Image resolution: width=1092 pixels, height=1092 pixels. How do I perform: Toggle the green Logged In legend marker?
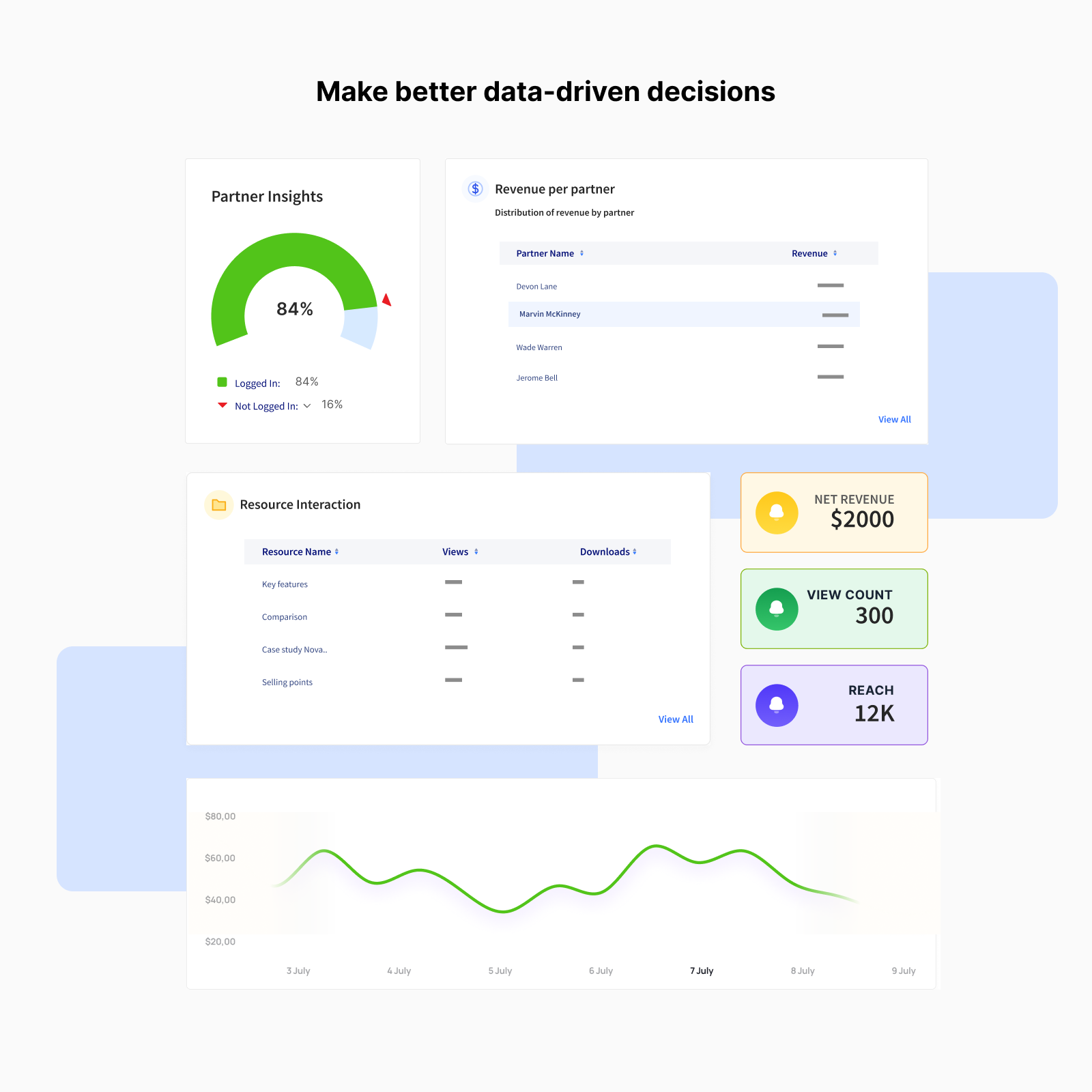pos(222,382)
